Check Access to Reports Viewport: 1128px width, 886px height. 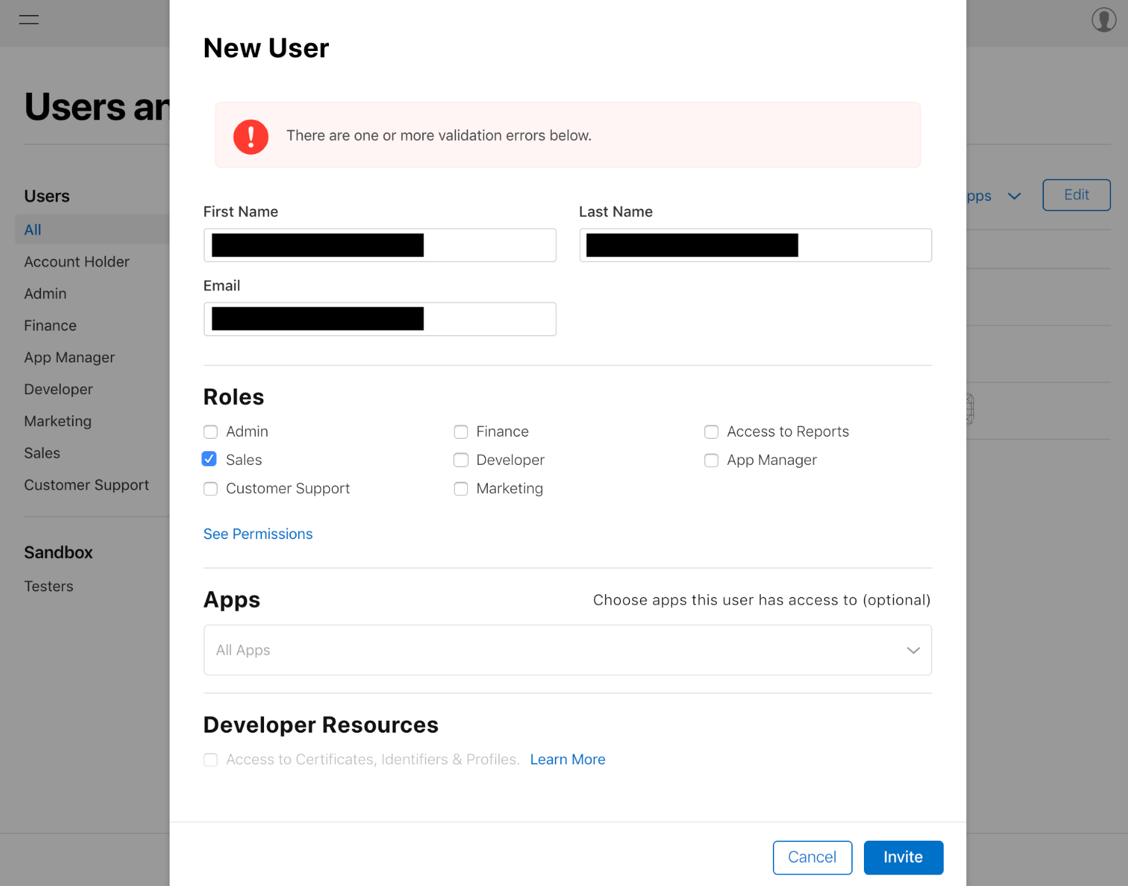[x=711, y=431]
